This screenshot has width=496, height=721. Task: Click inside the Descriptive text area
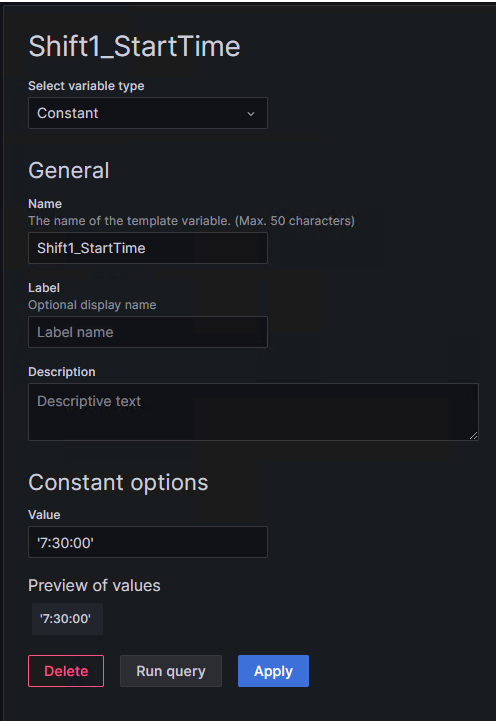click(253, 412)
